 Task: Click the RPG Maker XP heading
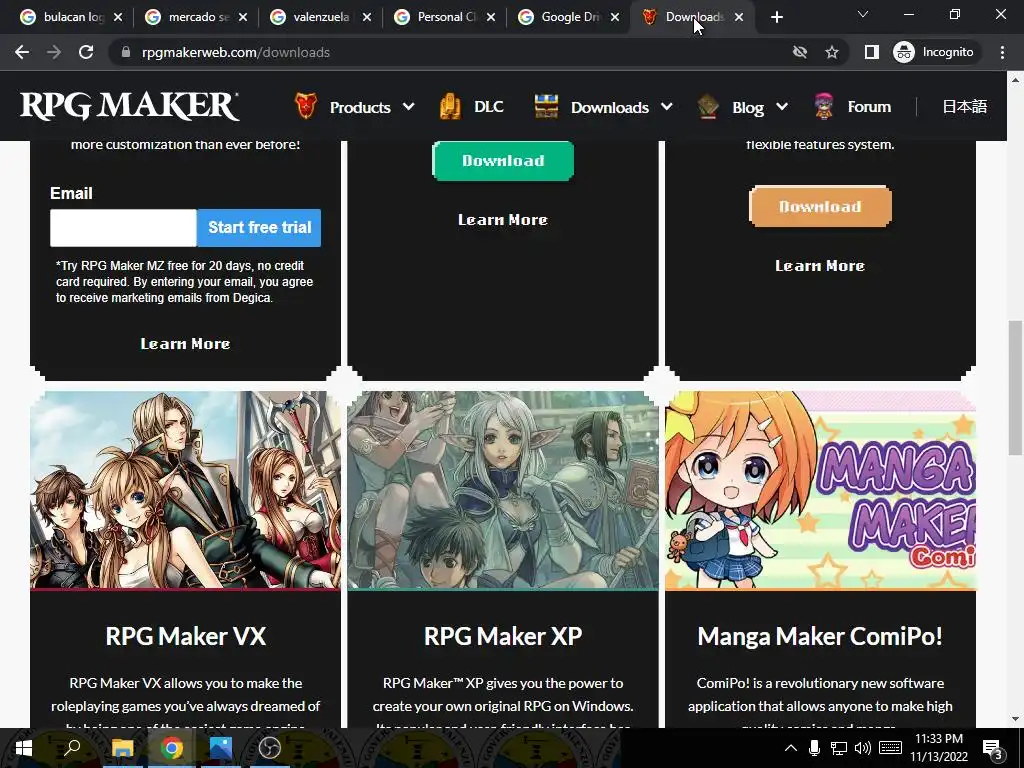point(503,636)
